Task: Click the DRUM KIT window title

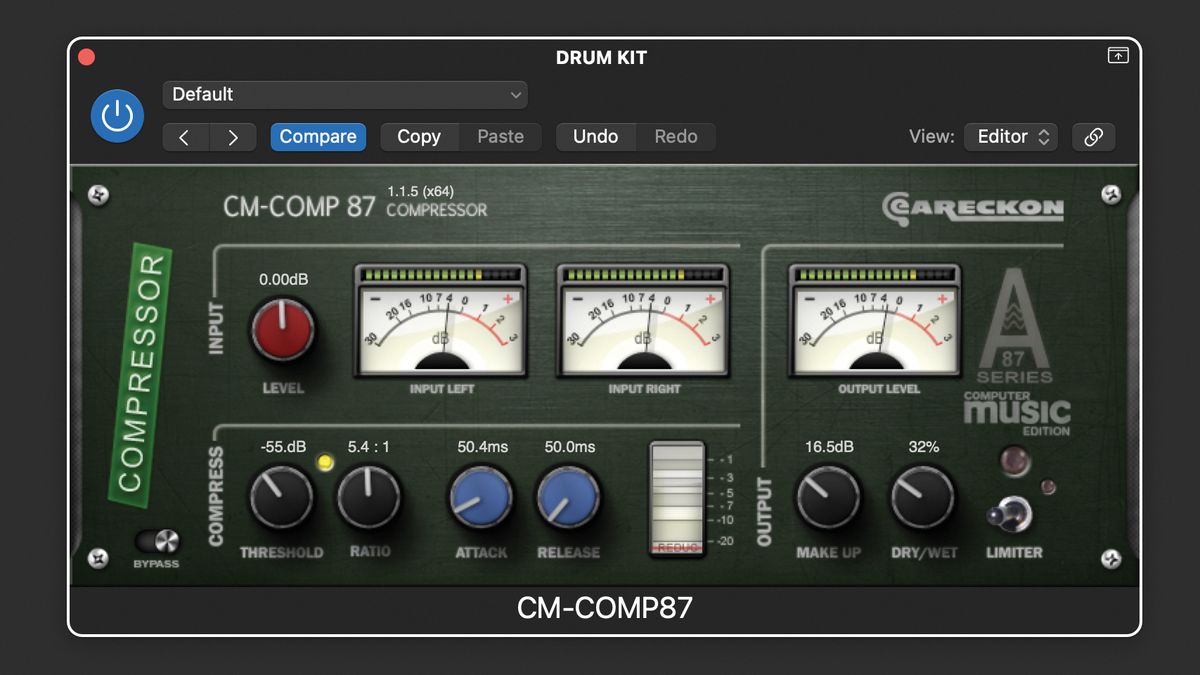Action: coord(601,58)
